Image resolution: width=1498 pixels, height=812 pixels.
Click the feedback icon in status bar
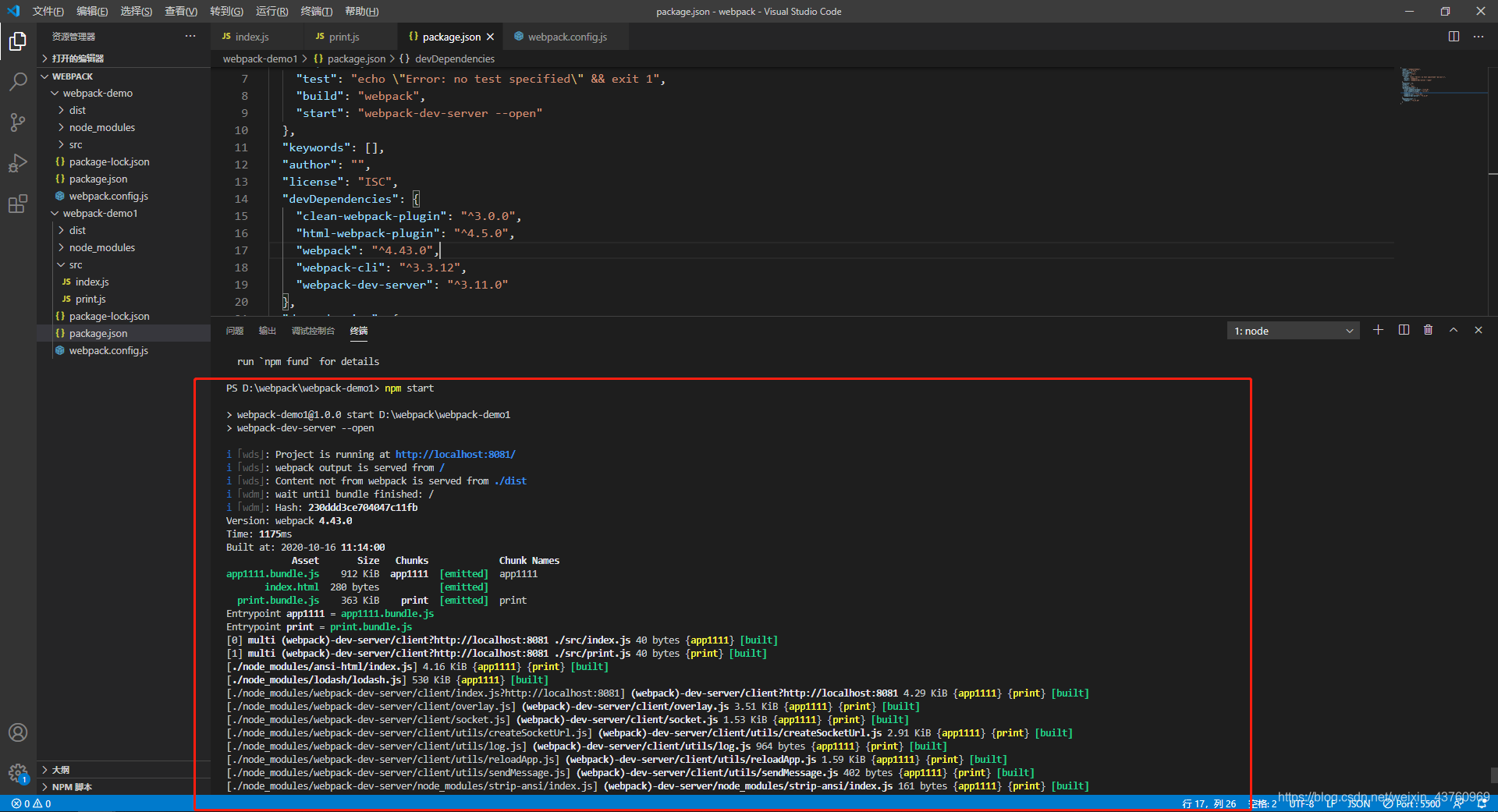click(x=1457, y=803)
